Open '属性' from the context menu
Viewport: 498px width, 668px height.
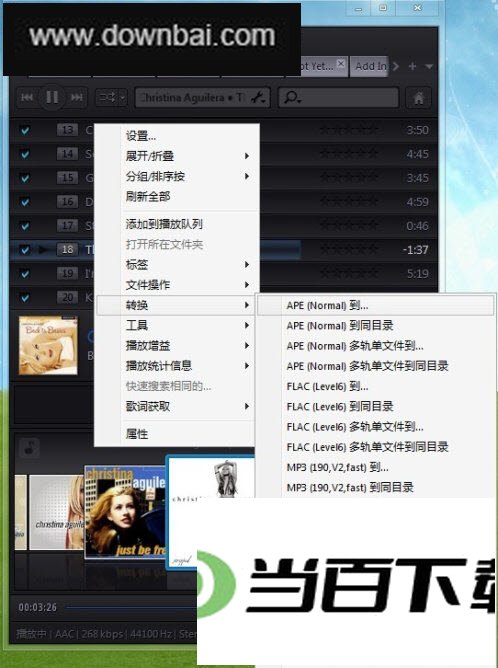point(178,434)
